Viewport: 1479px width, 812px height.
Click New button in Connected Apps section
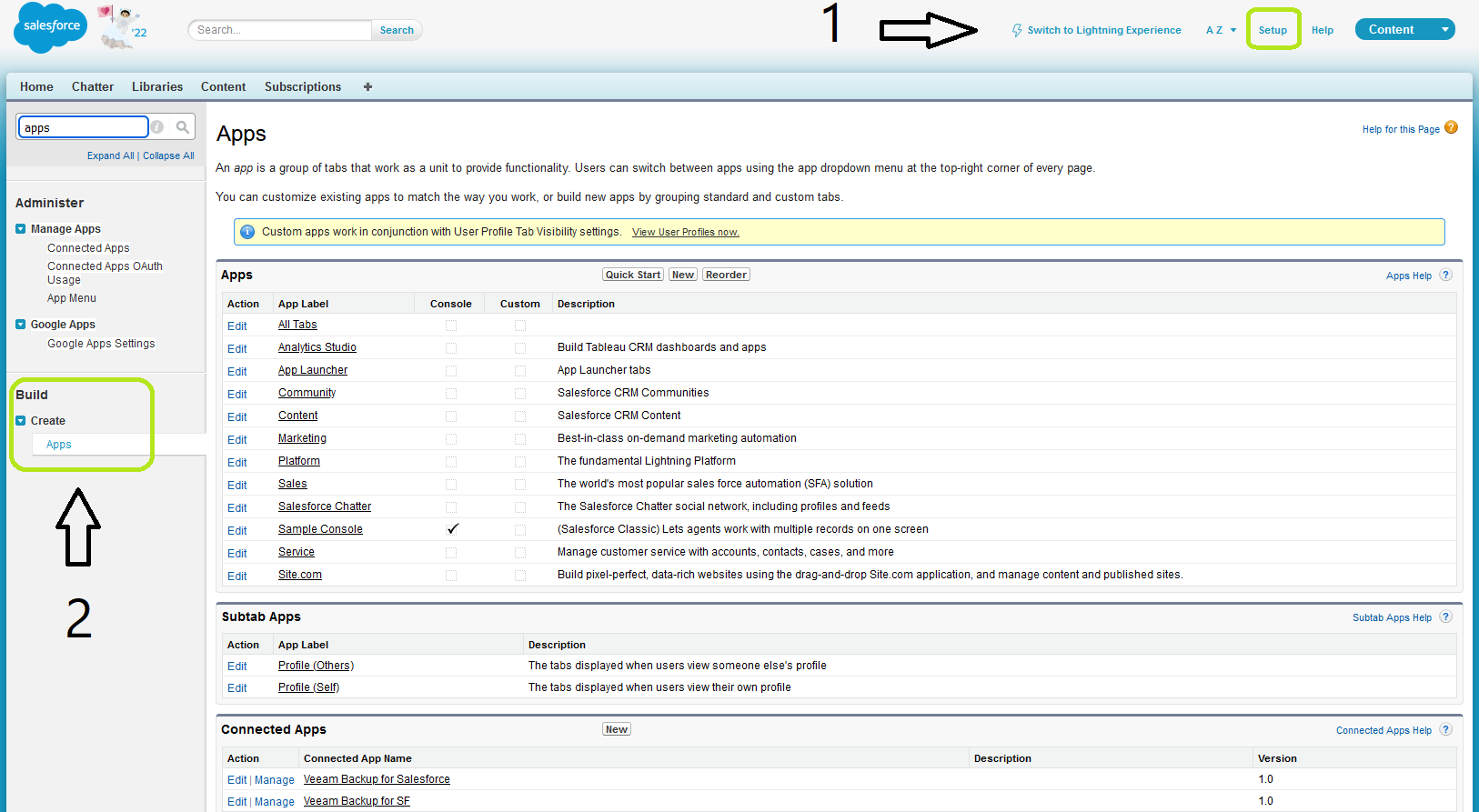click(x=617, y=729)
